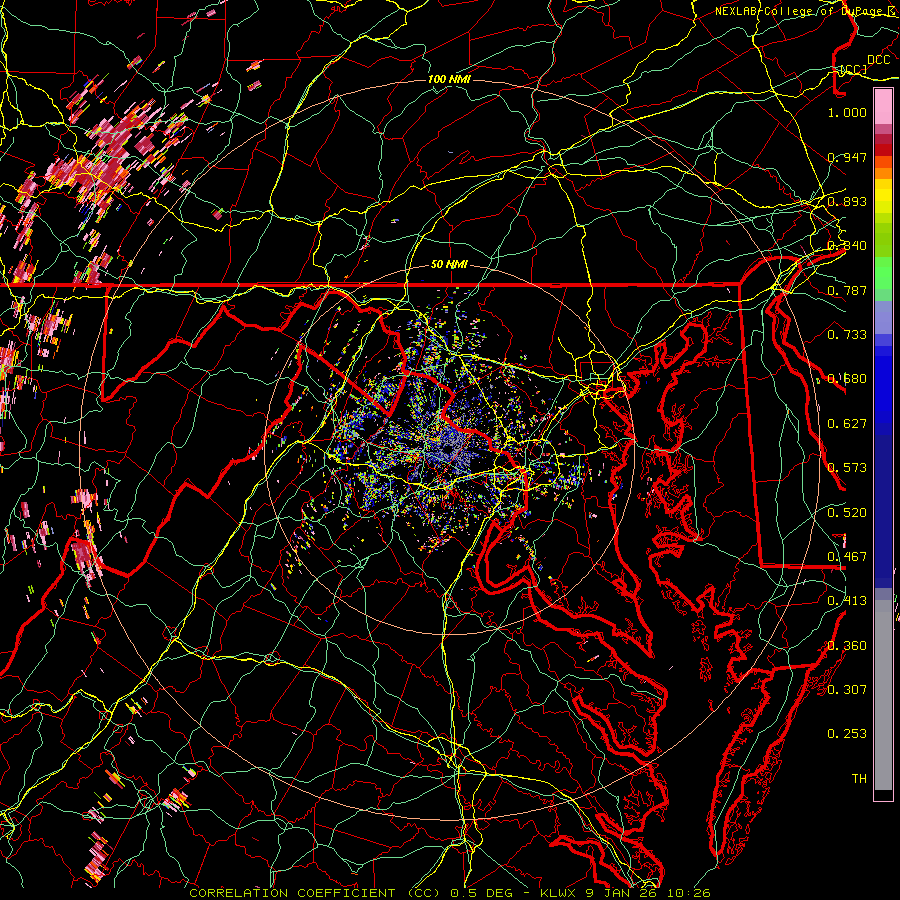Click the 0.413 legend value
900x900 pixels.
click(x=847, y=601)
